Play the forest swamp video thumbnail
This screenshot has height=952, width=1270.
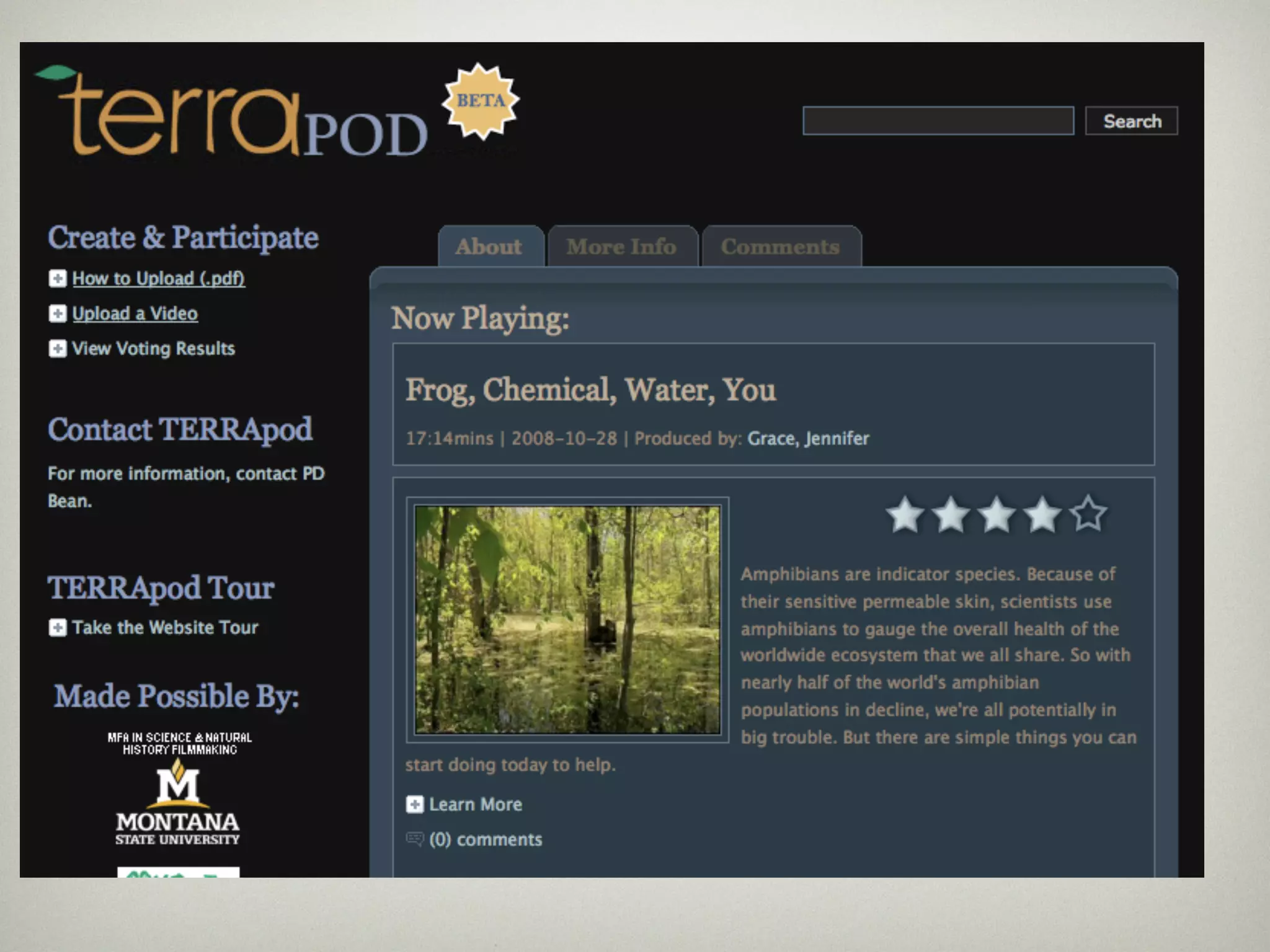click(567, 620)
